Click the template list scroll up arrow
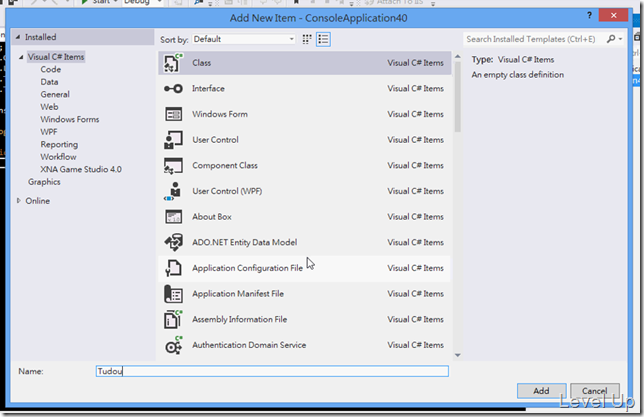 [458, 56]
